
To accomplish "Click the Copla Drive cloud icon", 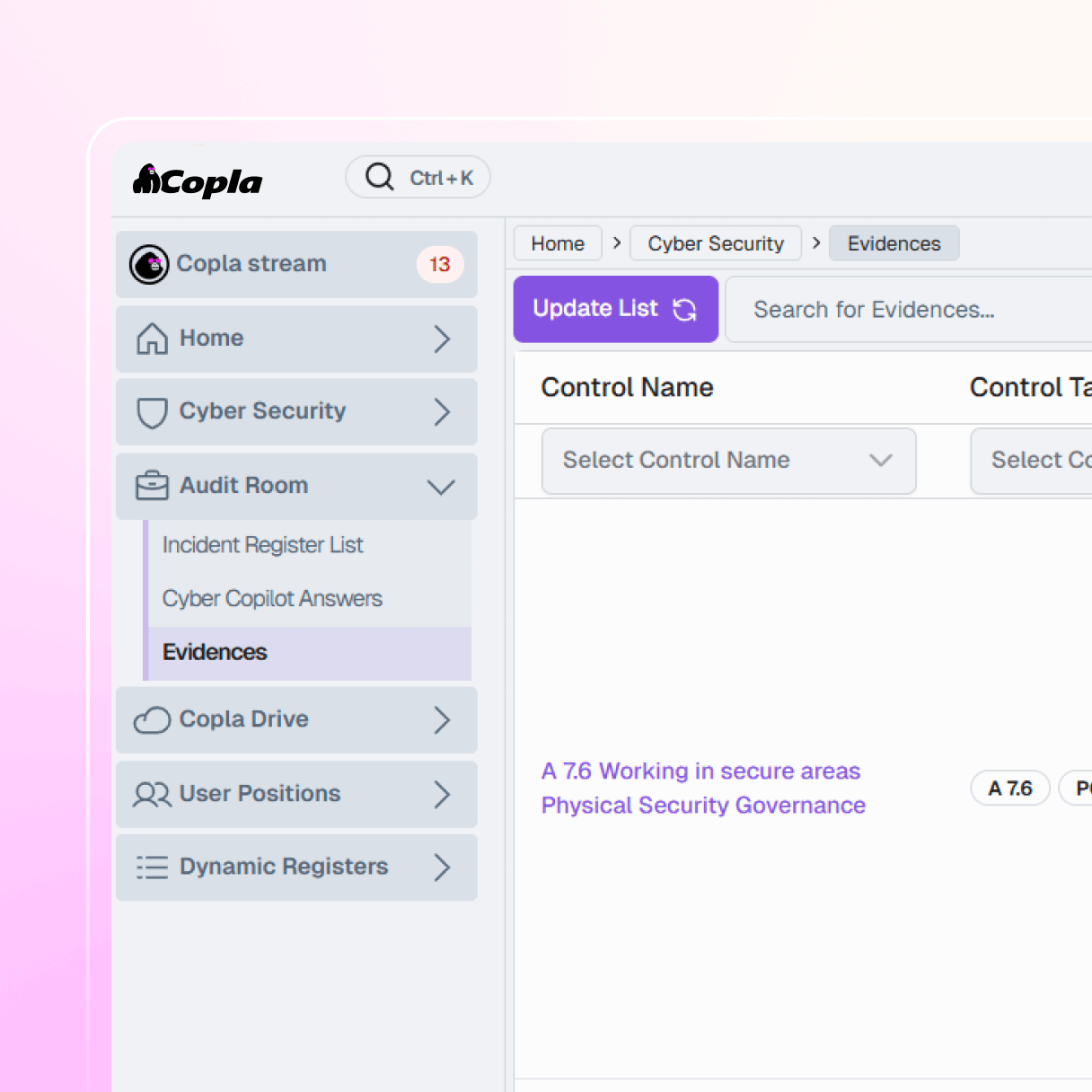I will pos(152,720).
